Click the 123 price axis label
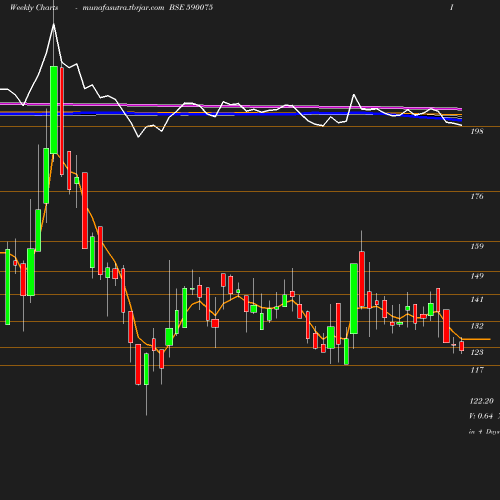 point(477,352)
